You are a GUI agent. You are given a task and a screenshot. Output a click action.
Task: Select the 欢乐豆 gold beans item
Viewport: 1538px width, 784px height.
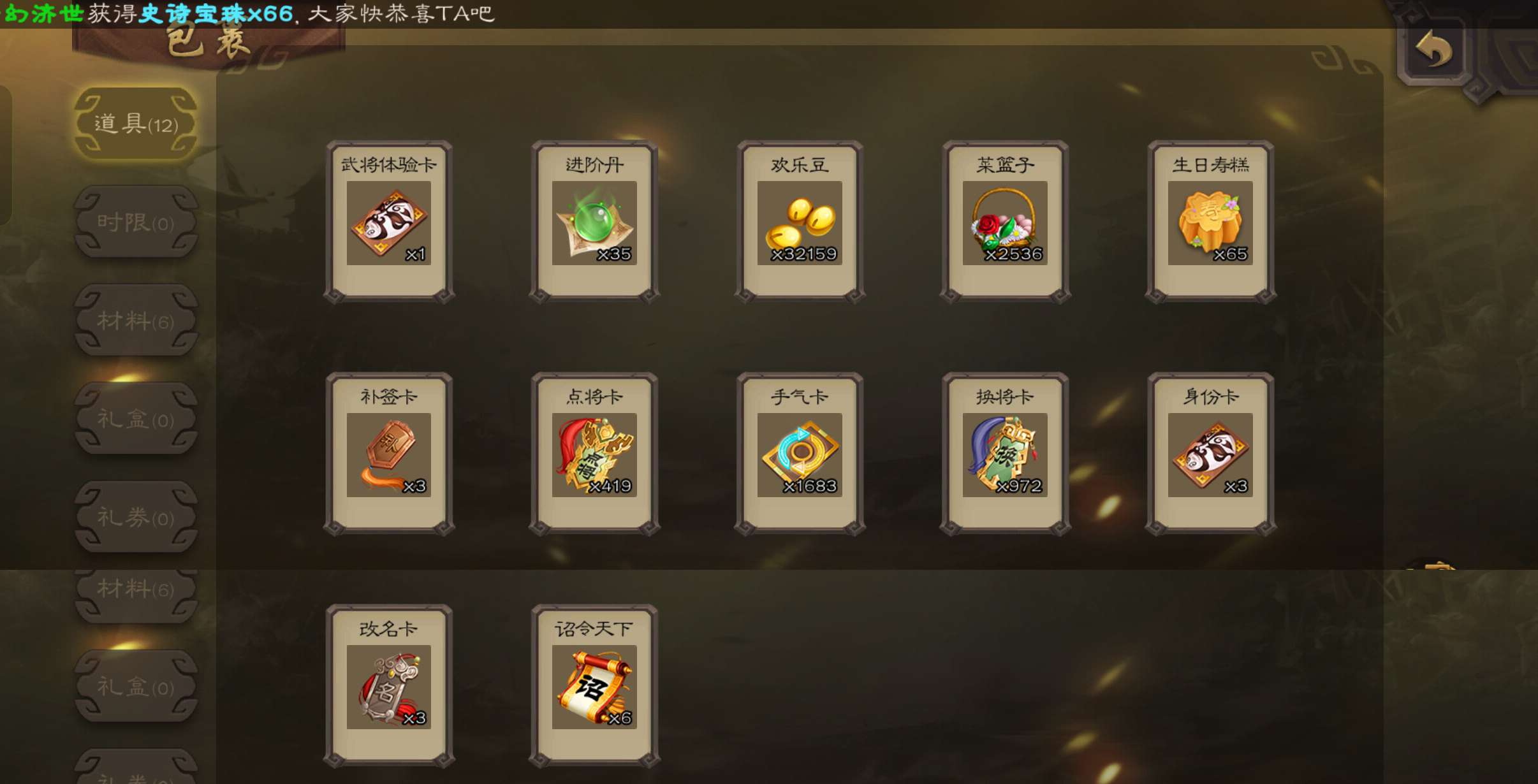click(x=800, y=222)
